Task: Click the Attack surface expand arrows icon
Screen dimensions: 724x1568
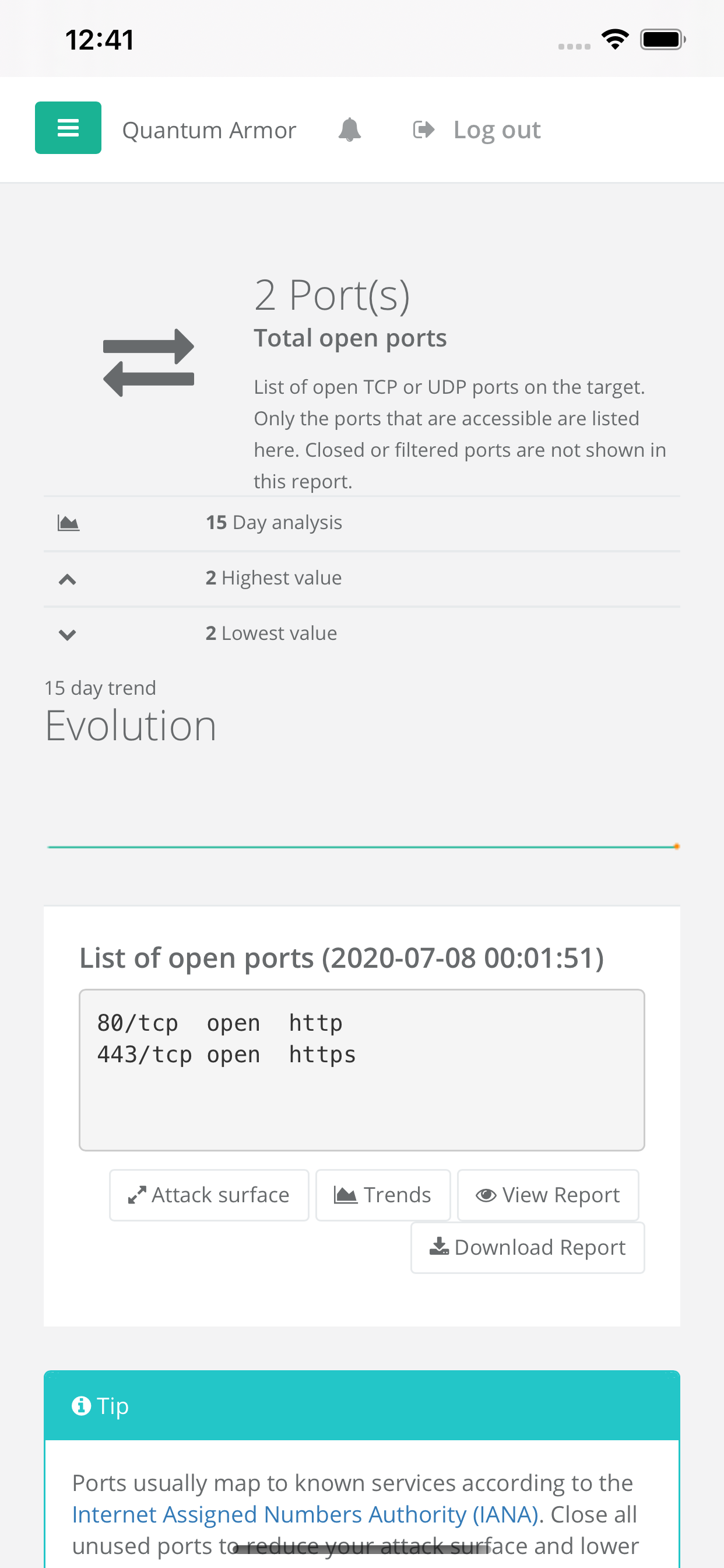Action: [138, 1194]
